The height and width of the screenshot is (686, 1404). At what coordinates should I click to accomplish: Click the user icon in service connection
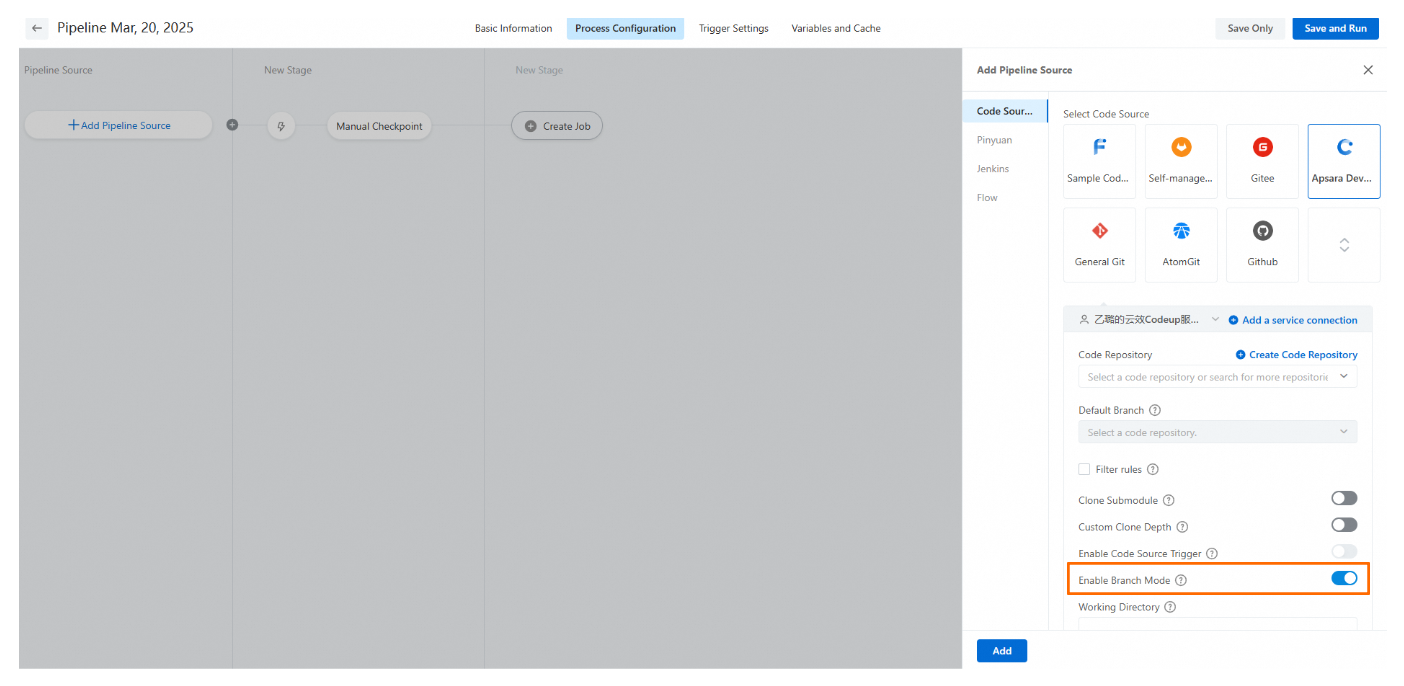pyautogui.click(x=1084, y=320)
